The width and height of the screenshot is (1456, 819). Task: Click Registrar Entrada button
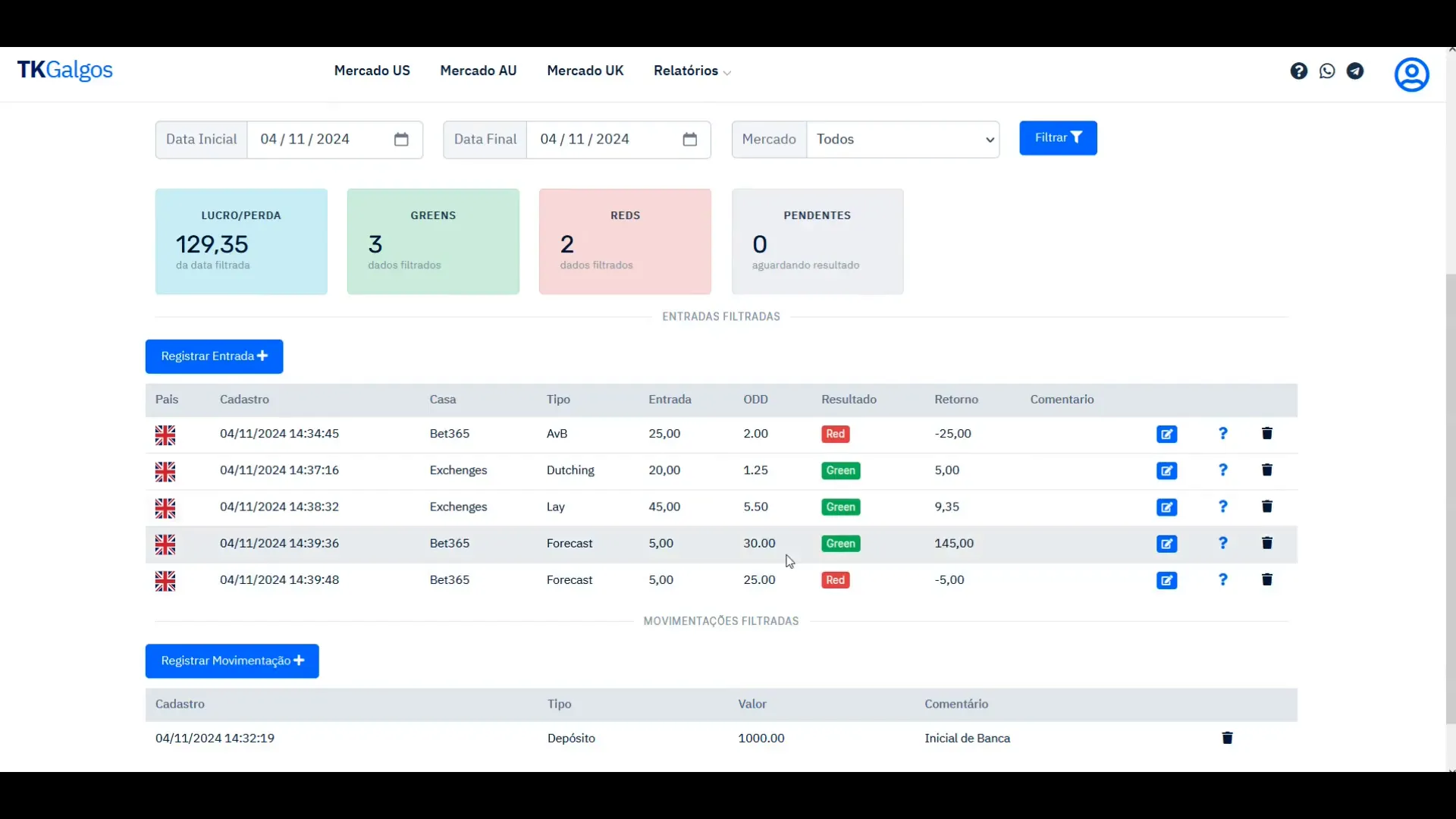[x=214, y=356]
